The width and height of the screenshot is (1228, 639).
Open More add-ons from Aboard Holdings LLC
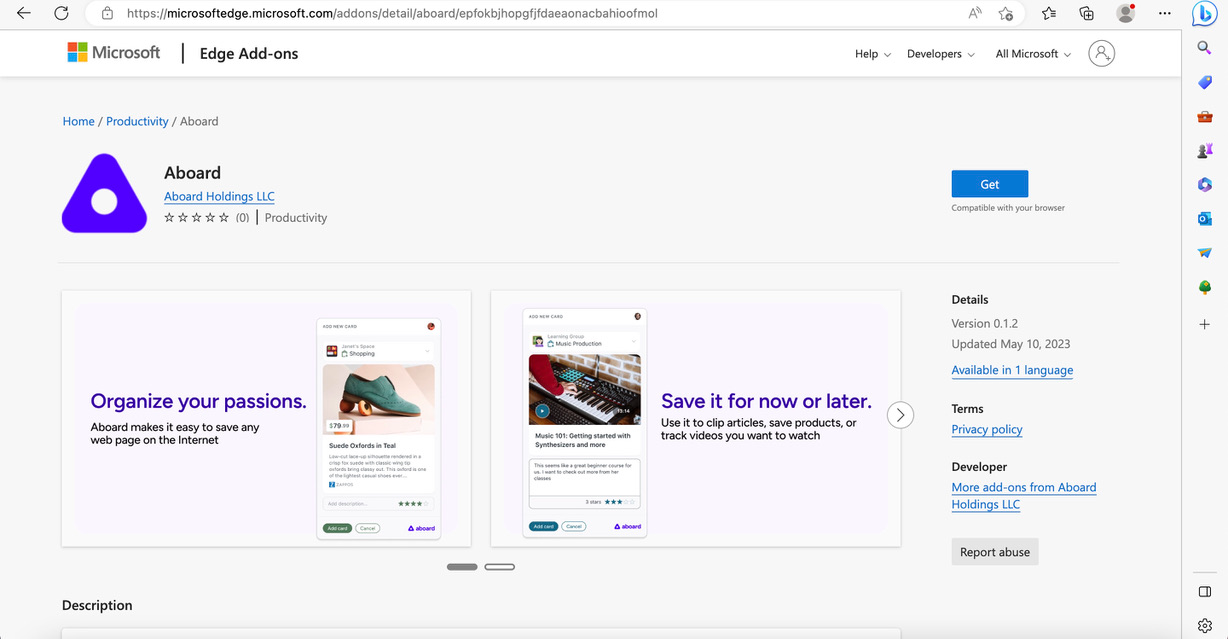pyautogui.click(x=1024, y=496)
